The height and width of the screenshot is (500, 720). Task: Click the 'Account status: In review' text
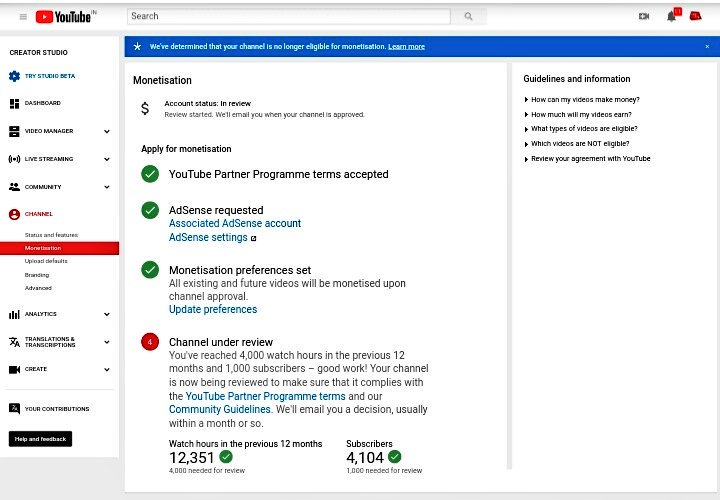[208, 104]
